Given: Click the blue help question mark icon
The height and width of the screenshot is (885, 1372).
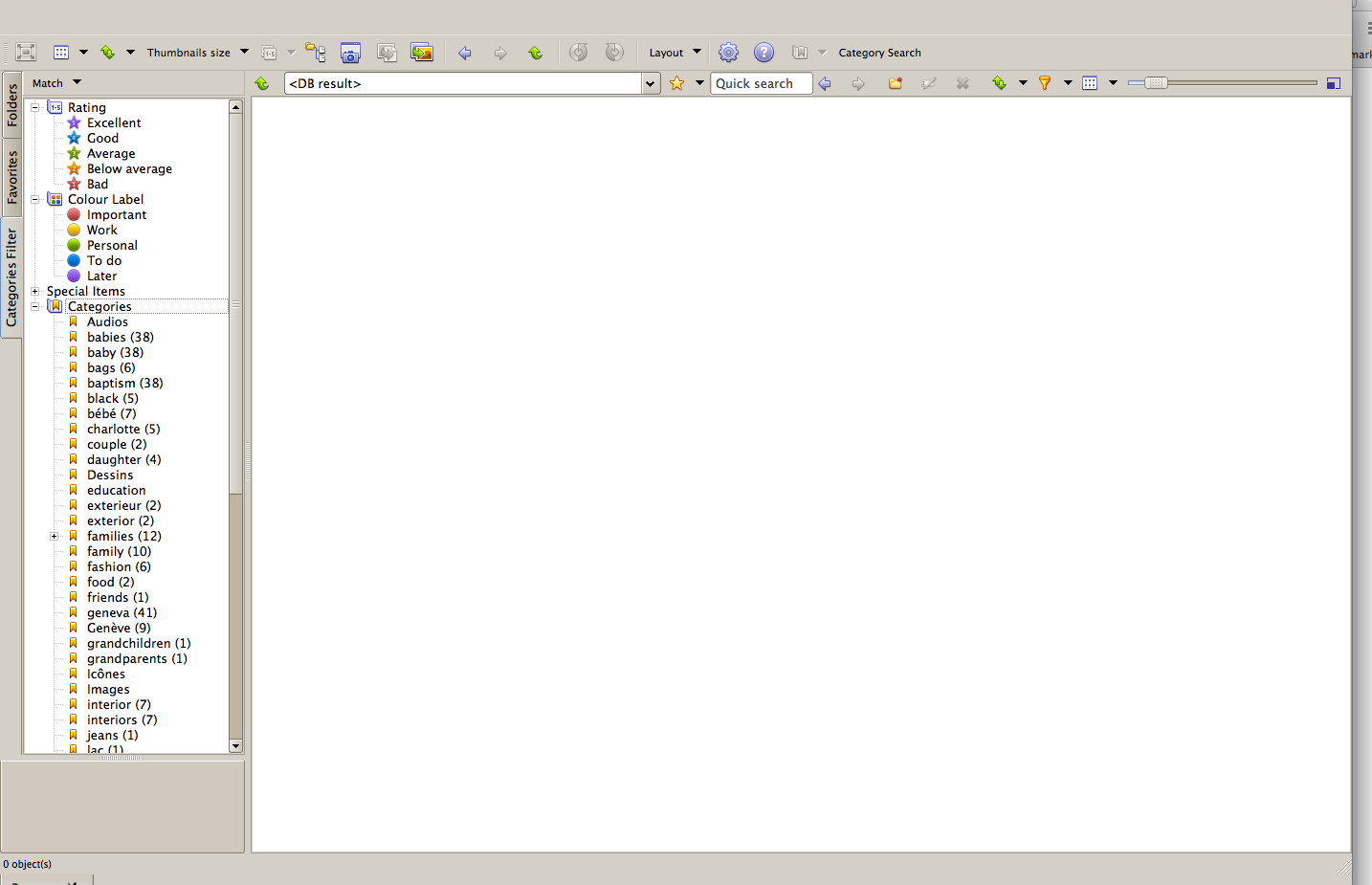Looking at the screenshot, I should click(763, 53).
